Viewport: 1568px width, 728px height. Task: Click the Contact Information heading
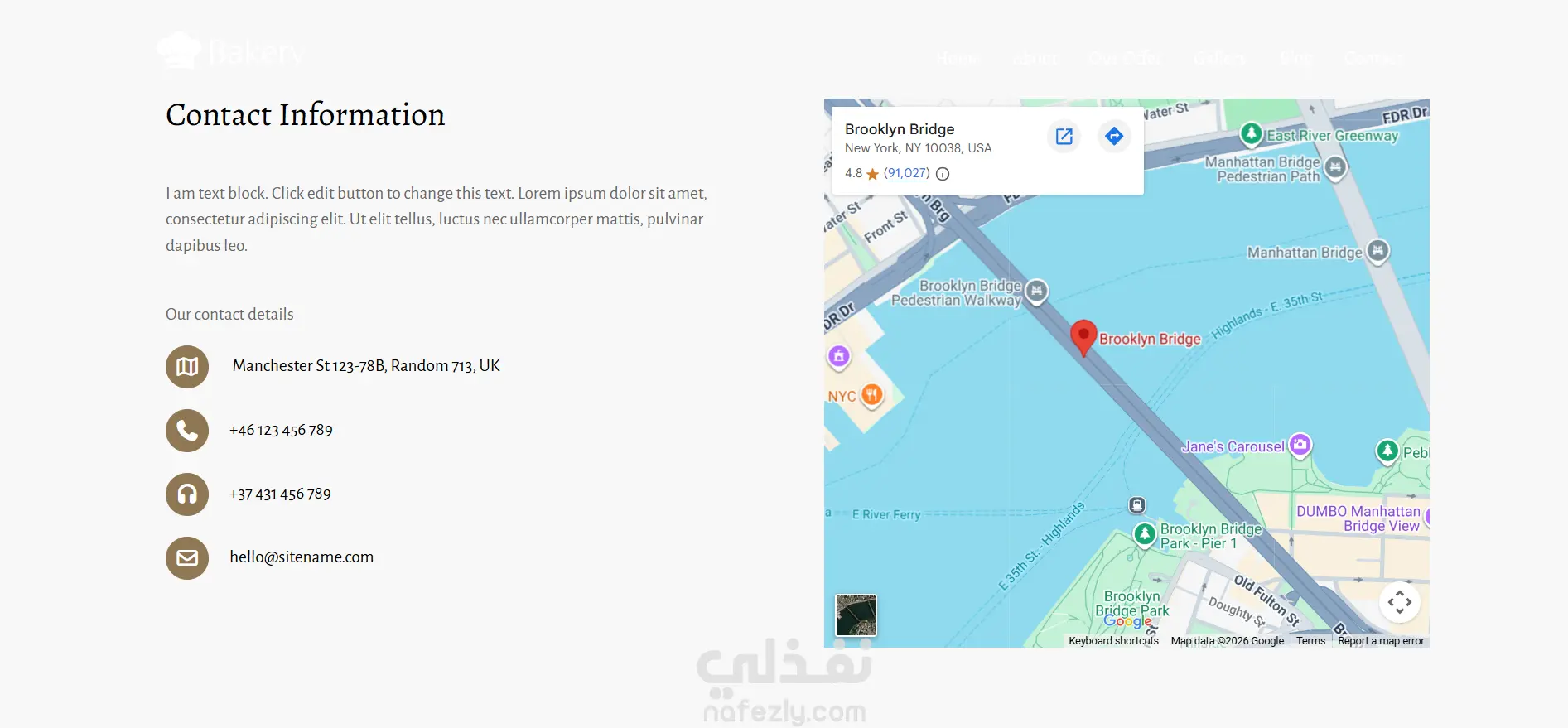(306, 114)
